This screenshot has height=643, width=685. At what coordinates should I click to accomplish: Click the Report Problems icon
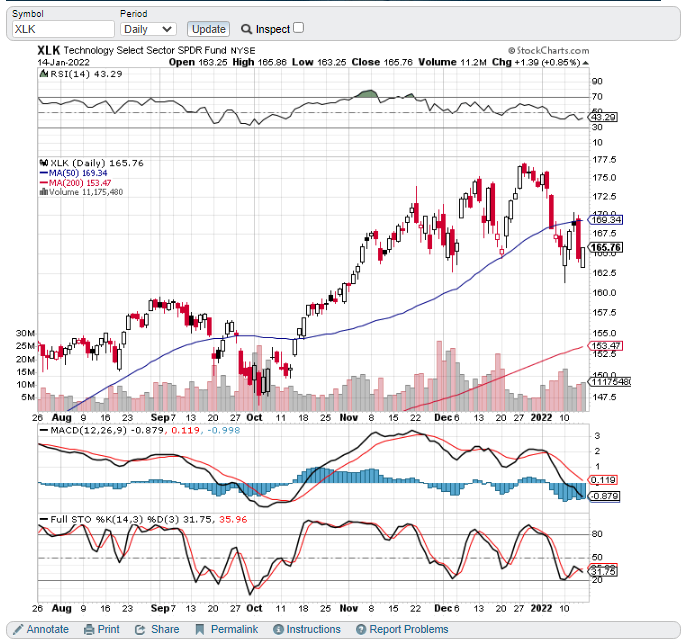coord(360,629)
